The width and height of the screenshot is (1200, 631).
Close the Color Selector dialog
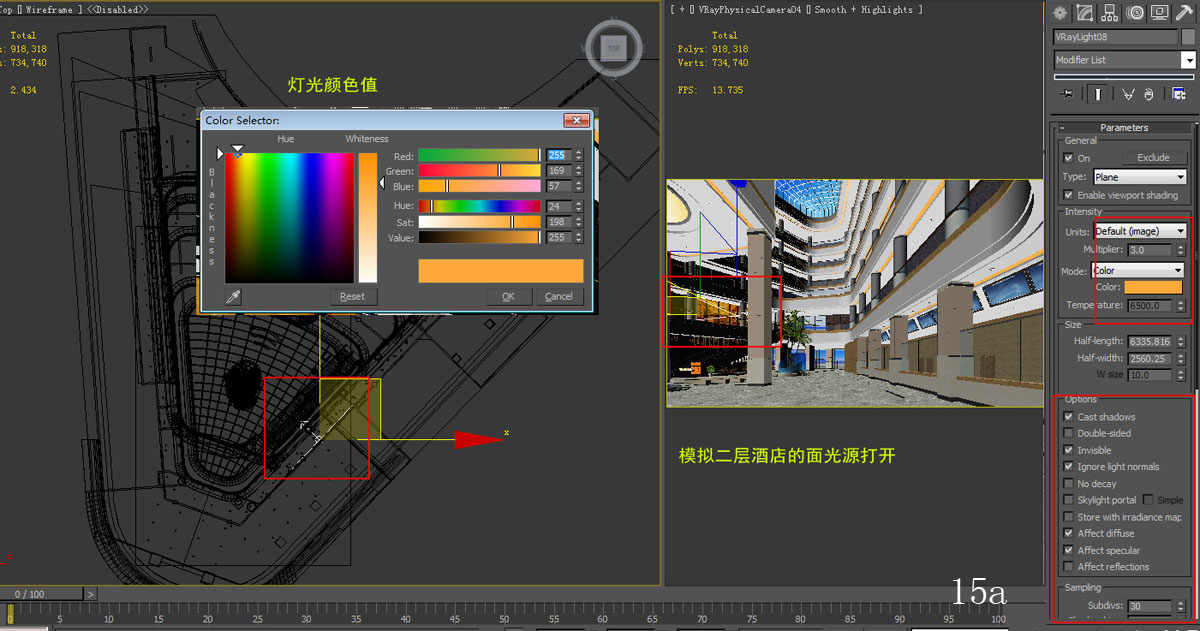point(577,120)
